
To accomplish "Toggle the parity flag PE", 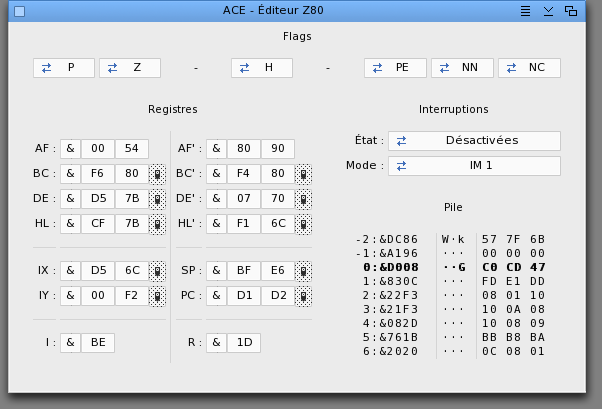I will pyautogui.click(x=395, y=68).
